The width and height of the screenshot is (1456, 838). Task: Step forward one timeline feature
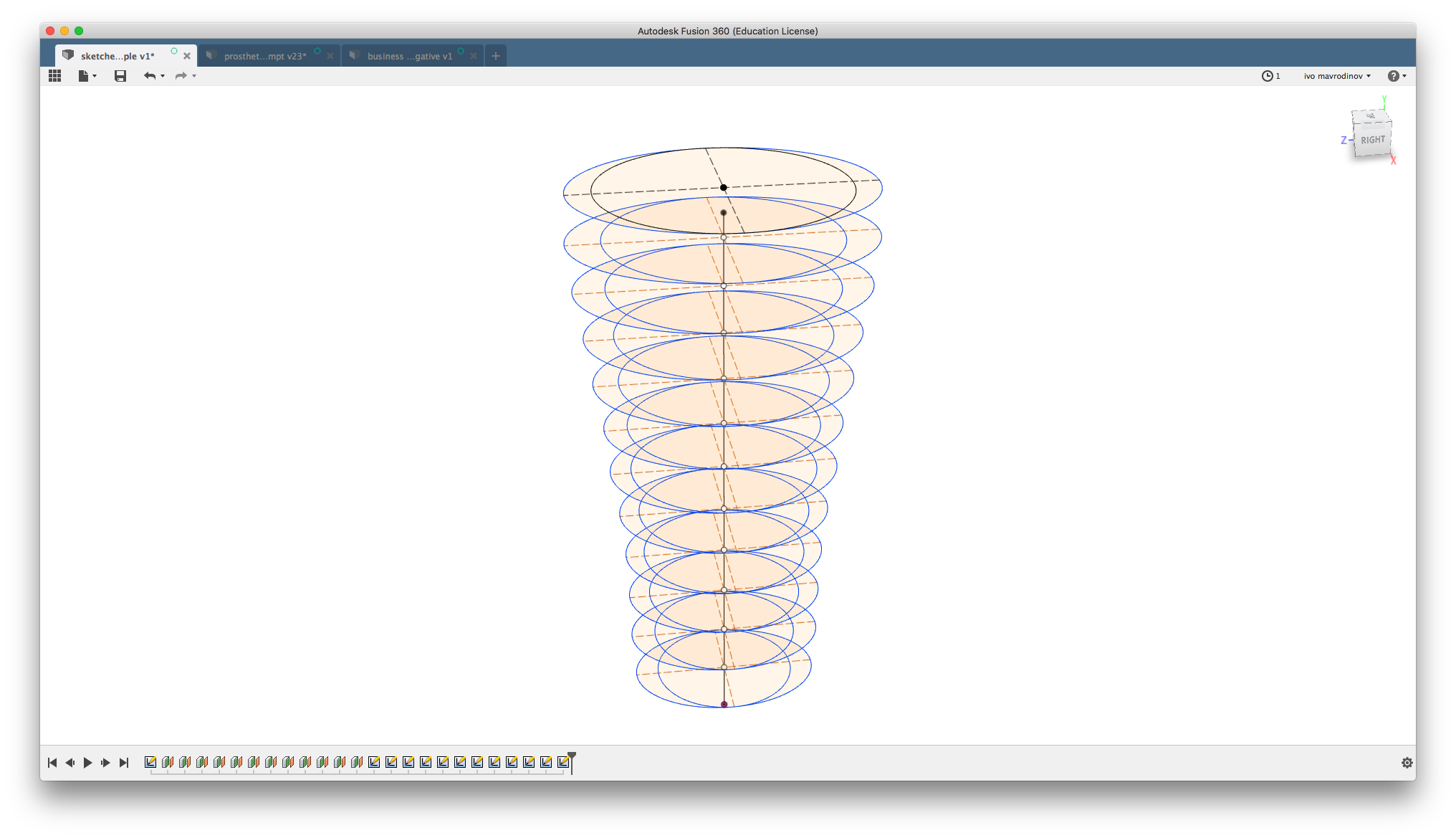click(x=105, y=763)
